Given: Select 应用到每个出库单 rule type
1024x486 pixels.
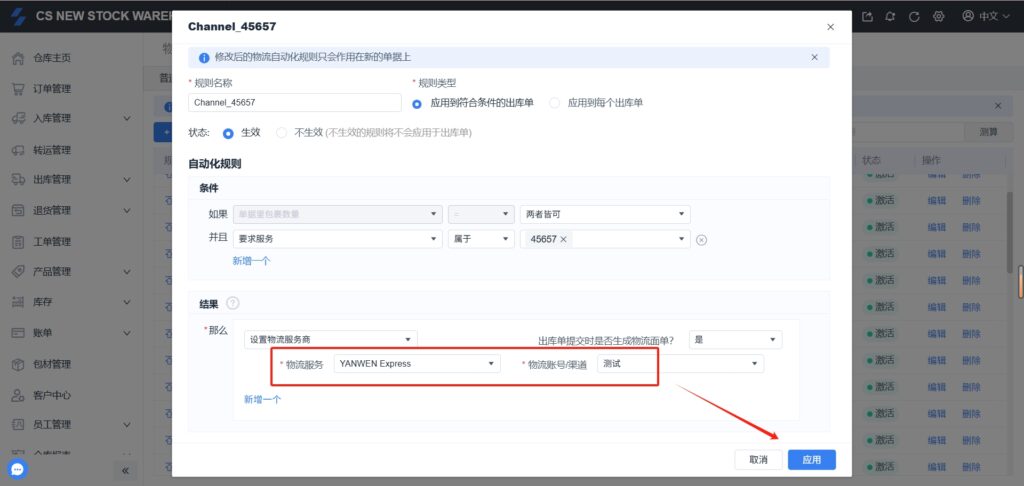Looking at the screenshot, I should 555,102.
